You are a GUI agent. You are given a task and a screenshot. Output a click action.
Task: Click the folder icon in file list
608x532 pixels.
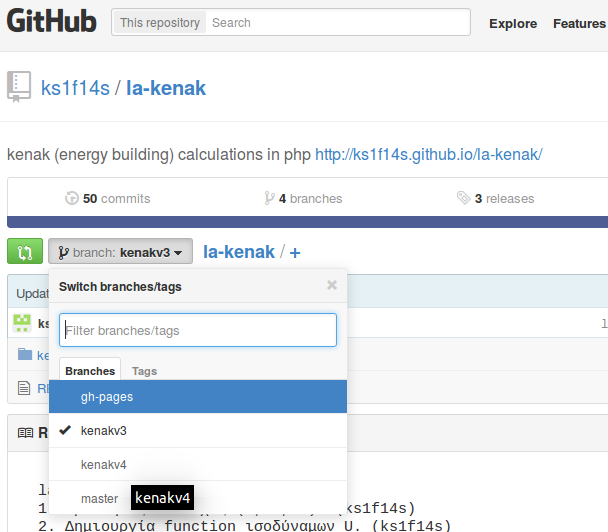click(25, 355)
